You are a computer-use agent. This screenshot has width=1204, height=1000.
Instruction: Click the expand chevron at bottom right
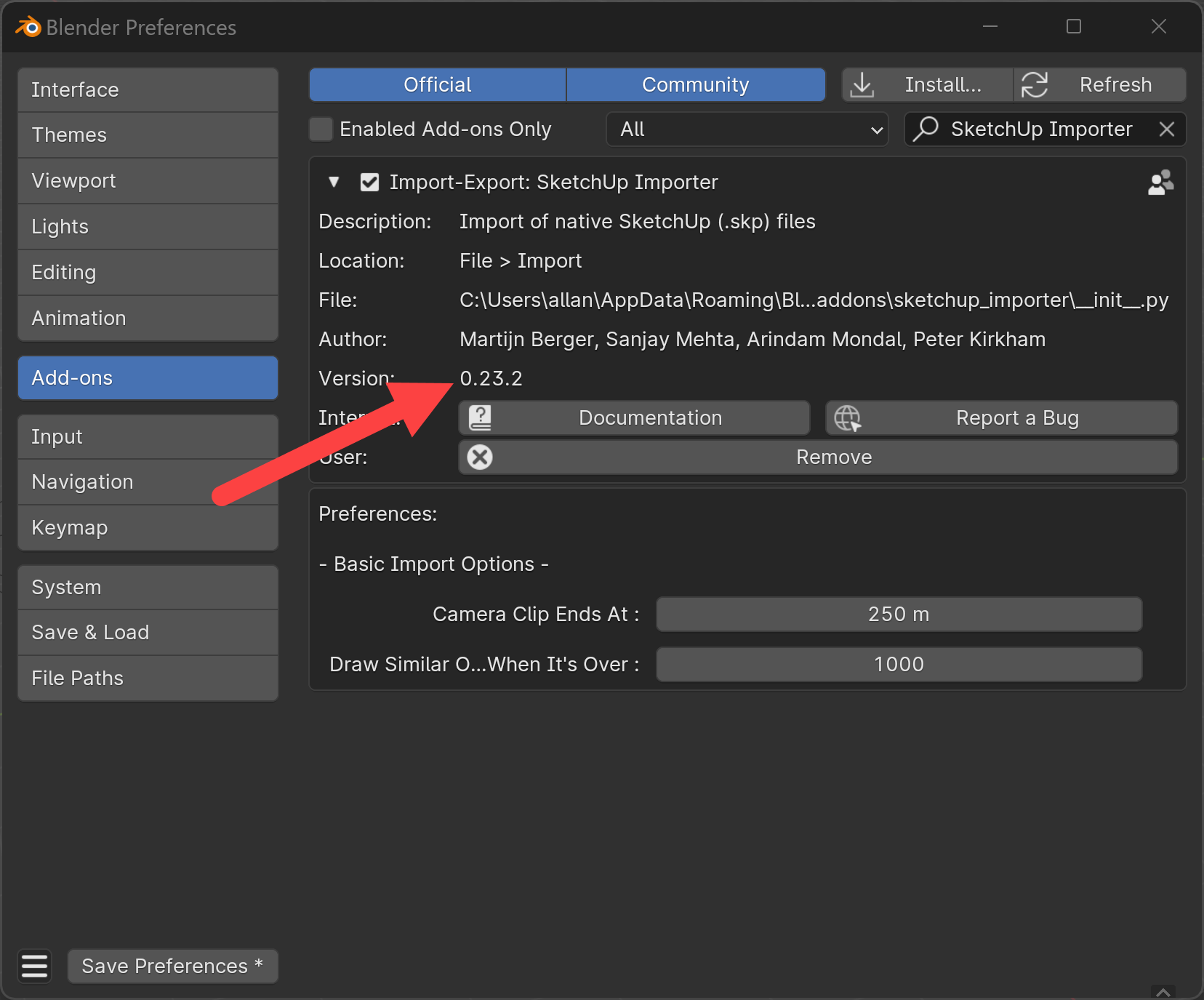click(1163, 991)
